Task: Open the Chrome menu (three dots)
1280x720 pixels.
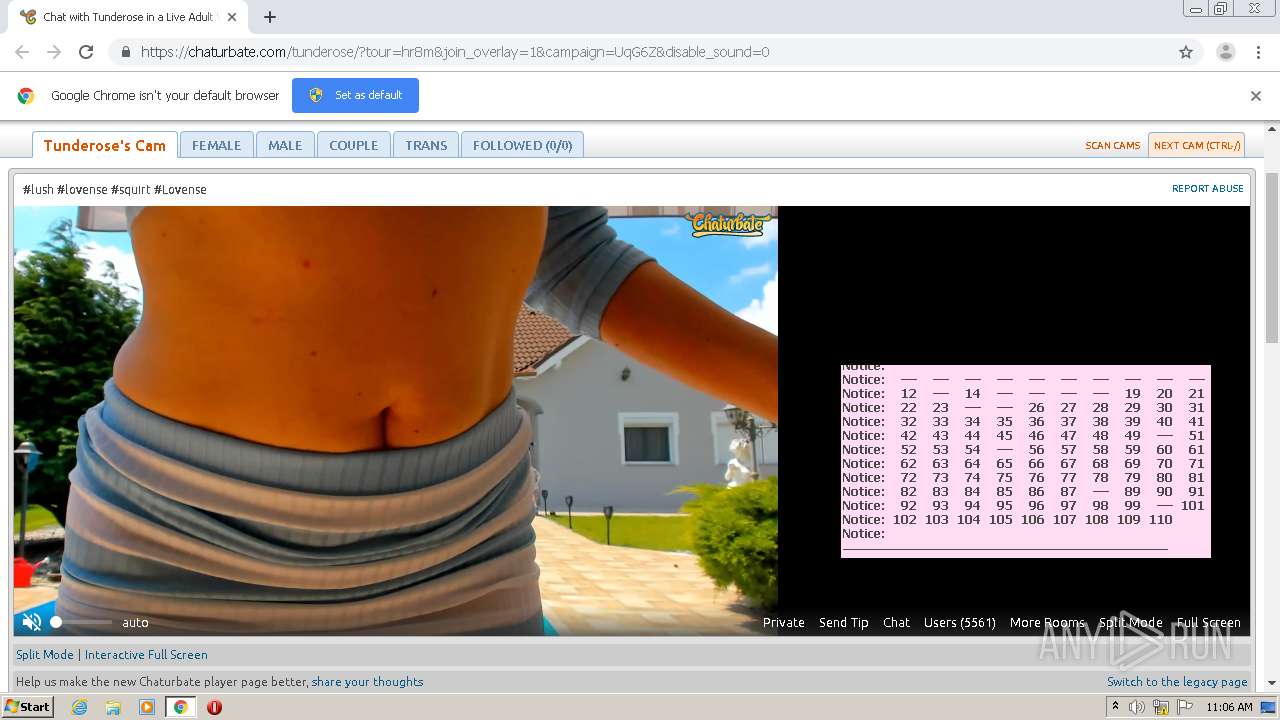Action: pyautogui.click(x=1258, y=52)
